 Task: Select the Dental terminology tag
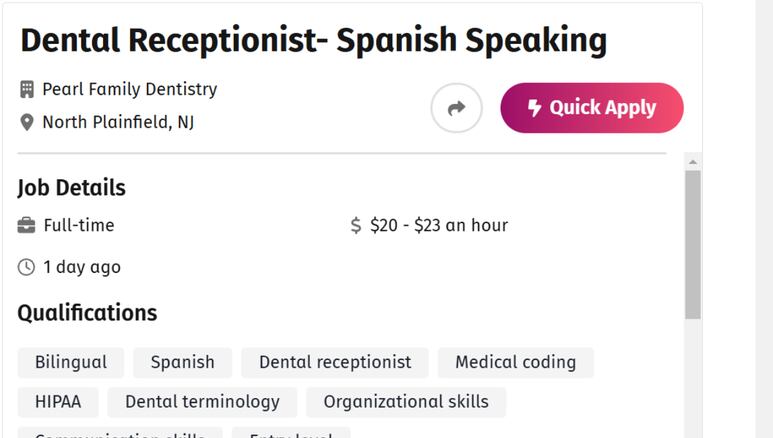pos(202,402)
